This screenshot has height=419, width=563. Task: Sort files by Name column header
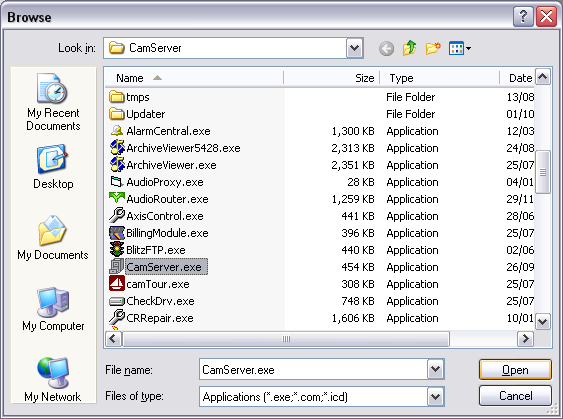pyautogui.click(x=194, y=78)
